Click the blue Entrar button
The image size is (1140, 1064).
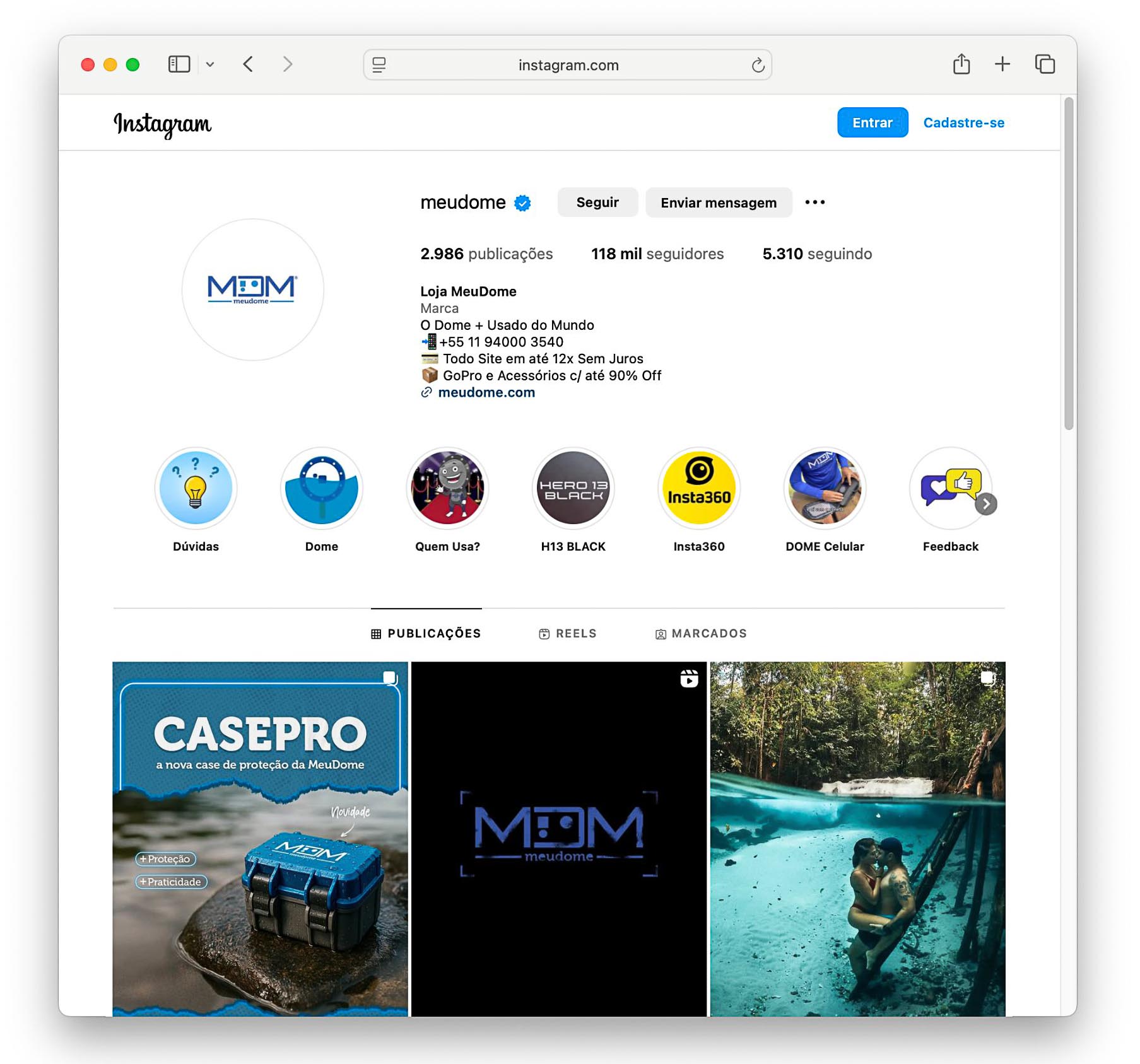(873, 122)
